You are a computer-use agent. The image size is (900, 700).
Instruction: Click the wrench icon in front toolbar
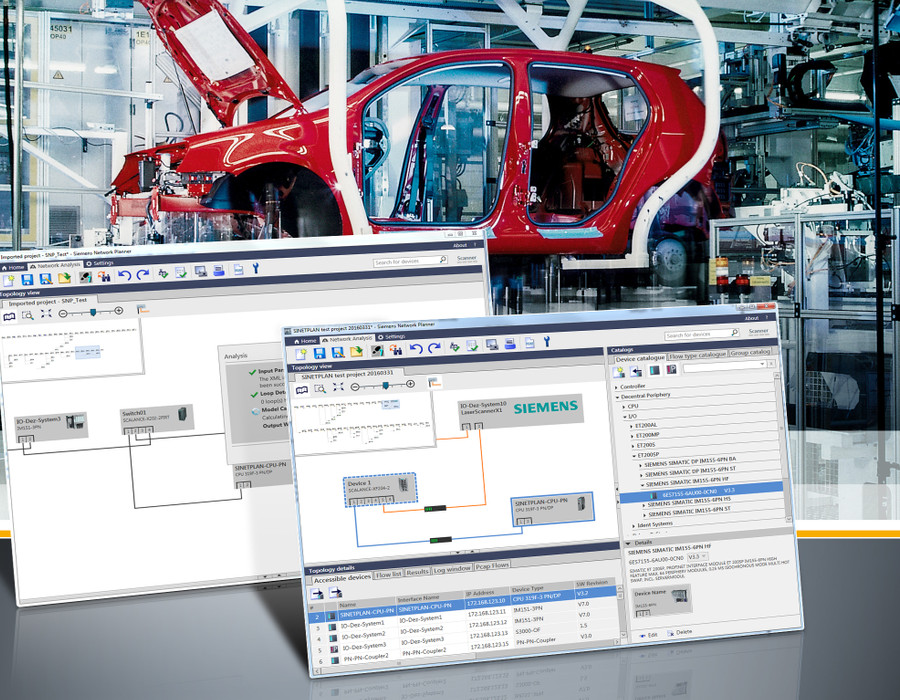click(547, 342)
